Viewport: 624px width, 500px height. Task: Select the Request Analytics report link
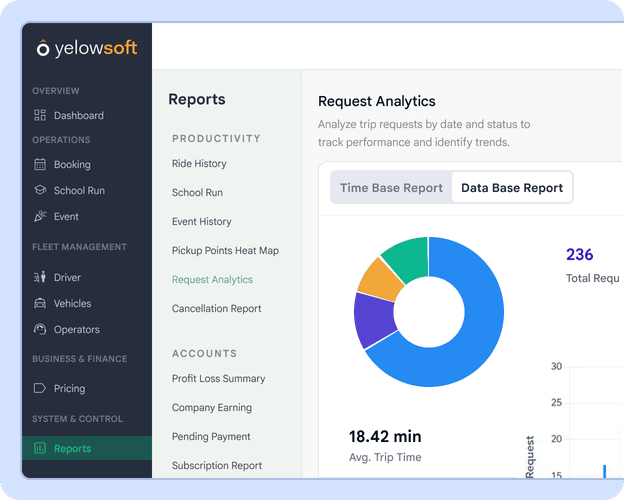coord(212,279)
